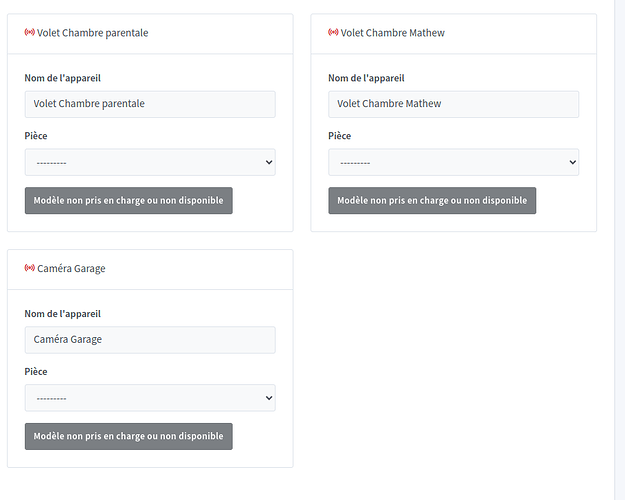The width and height of the screenshot is (625, 500).
Task: Click 'Pièce' label in Volet Chambre Mathew card
Action: (x=339, y=136)
